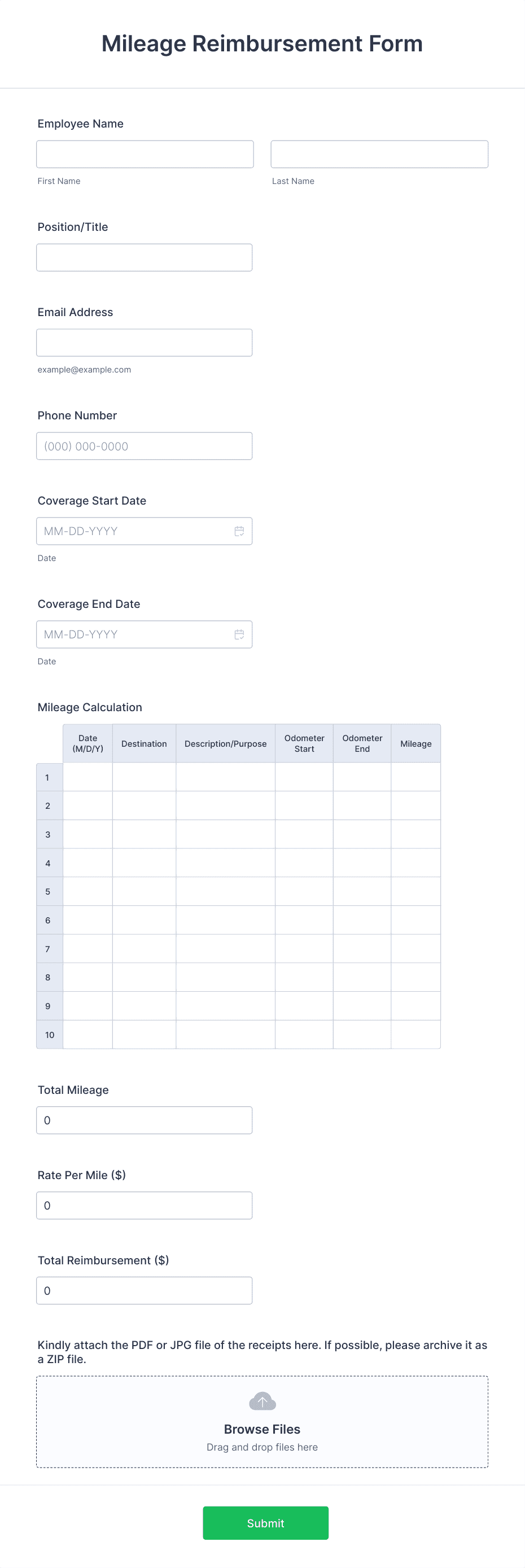Click the Total Mileage field
The height and width of the screenshot is (1568, 525).
(145, 1119)
